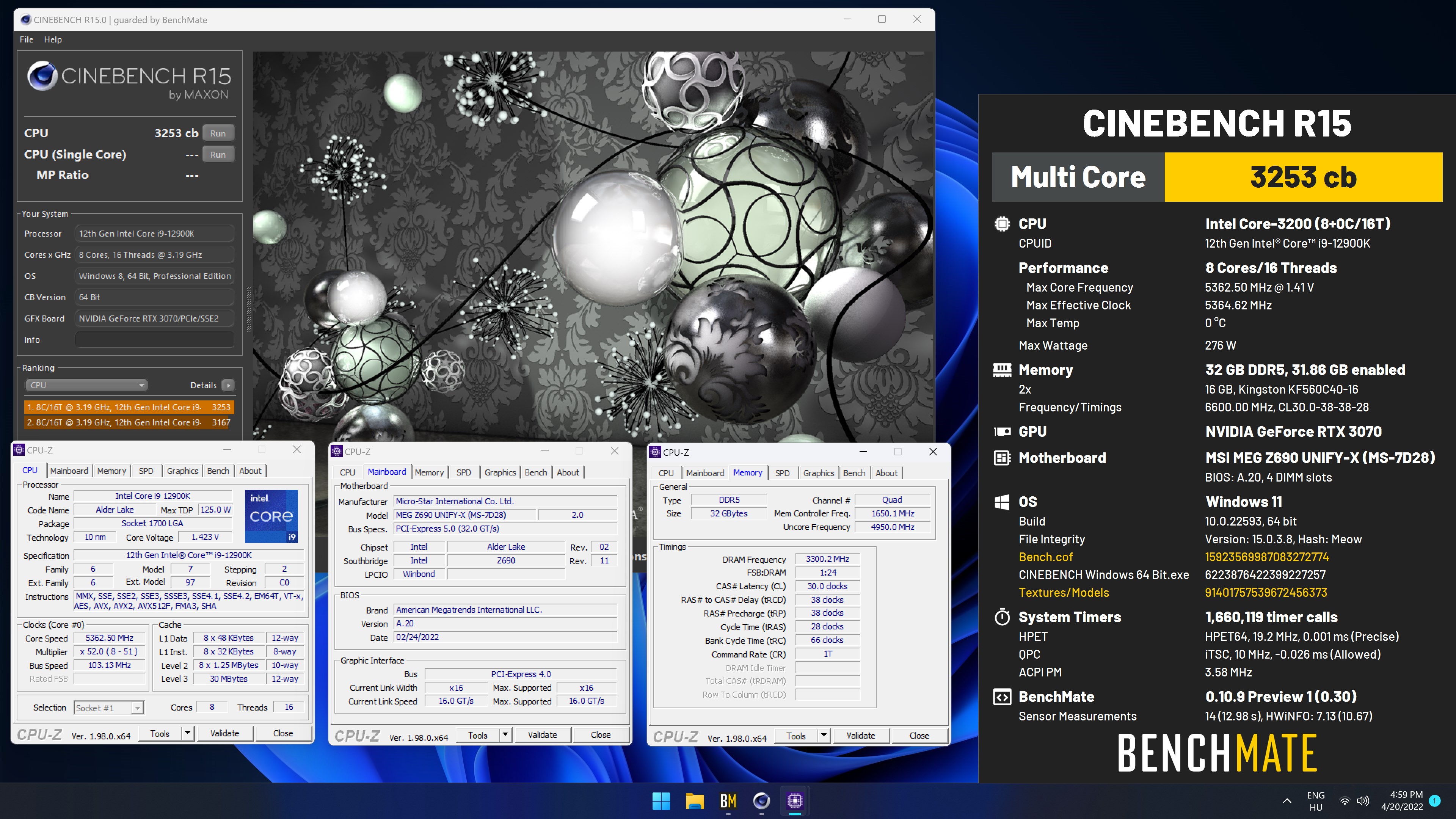Open Cinebench Help menu
The width and height of the screenshot is (1456, 819).
tap(53, 39)
